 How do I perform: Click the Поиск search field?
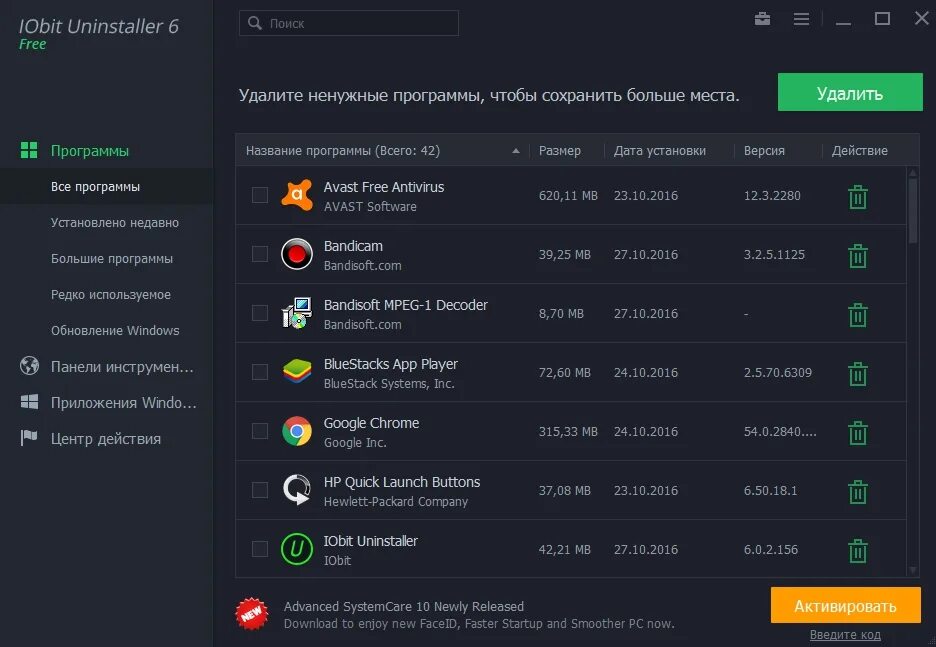(x=349, y=23)
